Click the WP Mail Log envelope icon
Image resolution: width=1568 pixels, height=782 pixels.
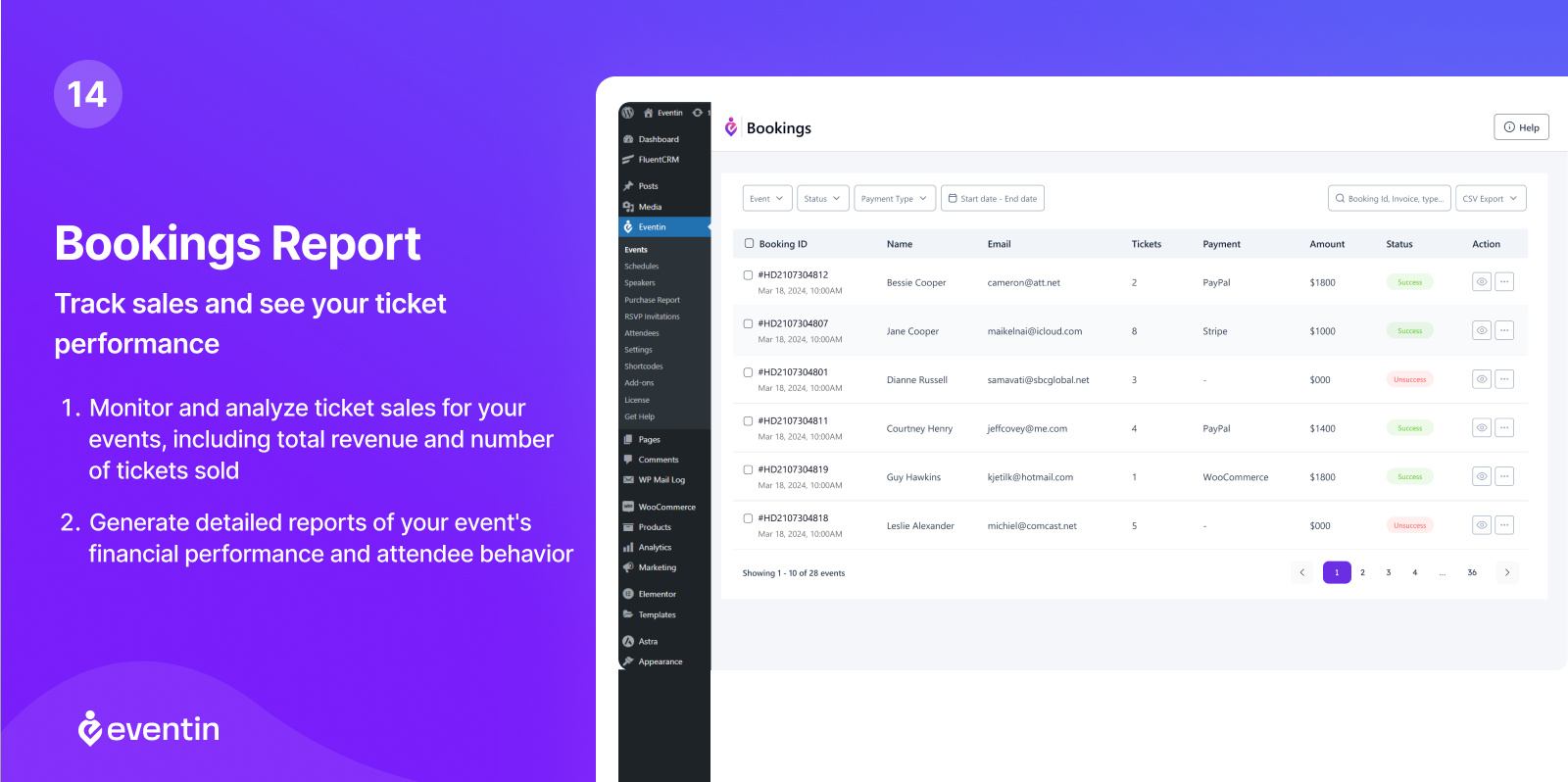pyautogui.click(x=628, y=480)
